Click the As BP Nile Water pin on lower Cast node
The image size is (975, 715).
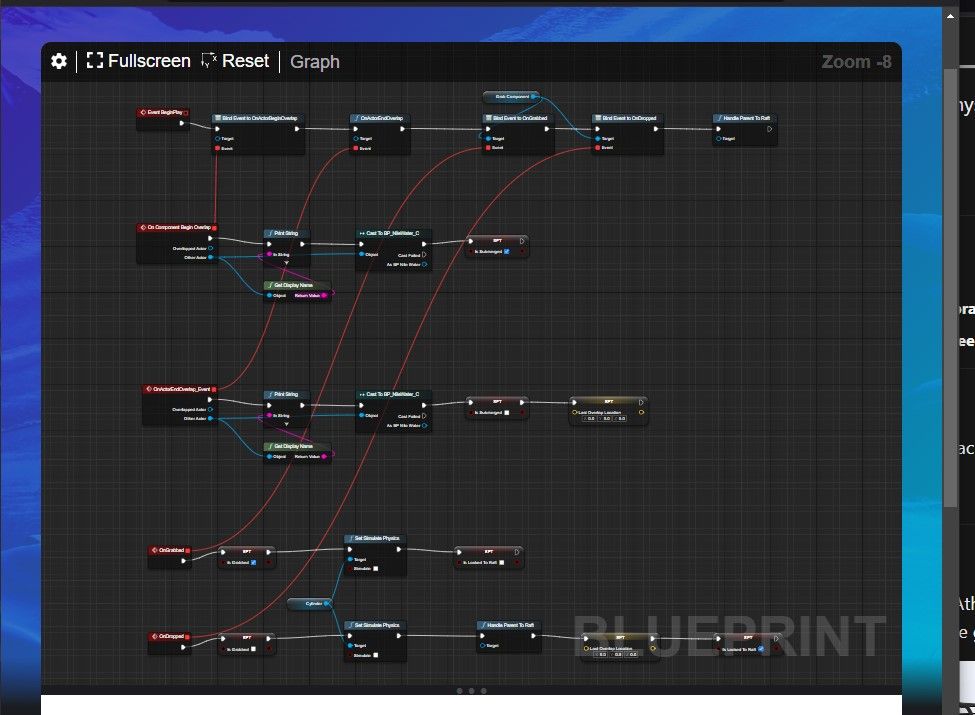click(x=424, y=426)
